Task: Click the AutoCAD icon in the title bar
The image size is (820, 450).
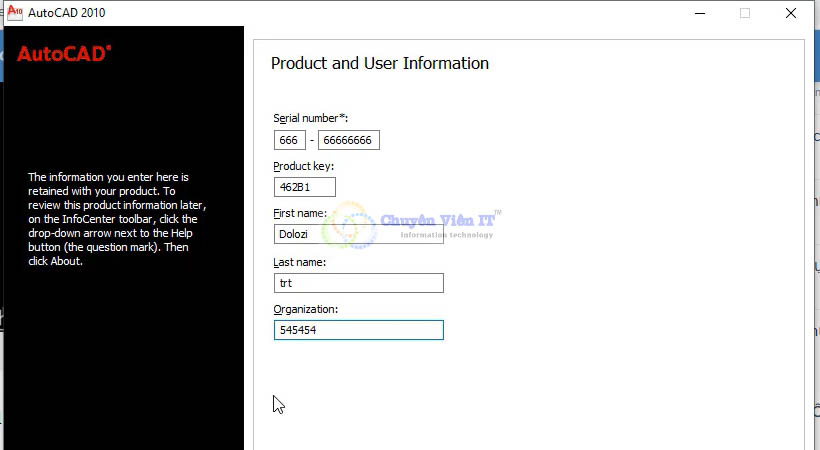Action: click(15, 13)
